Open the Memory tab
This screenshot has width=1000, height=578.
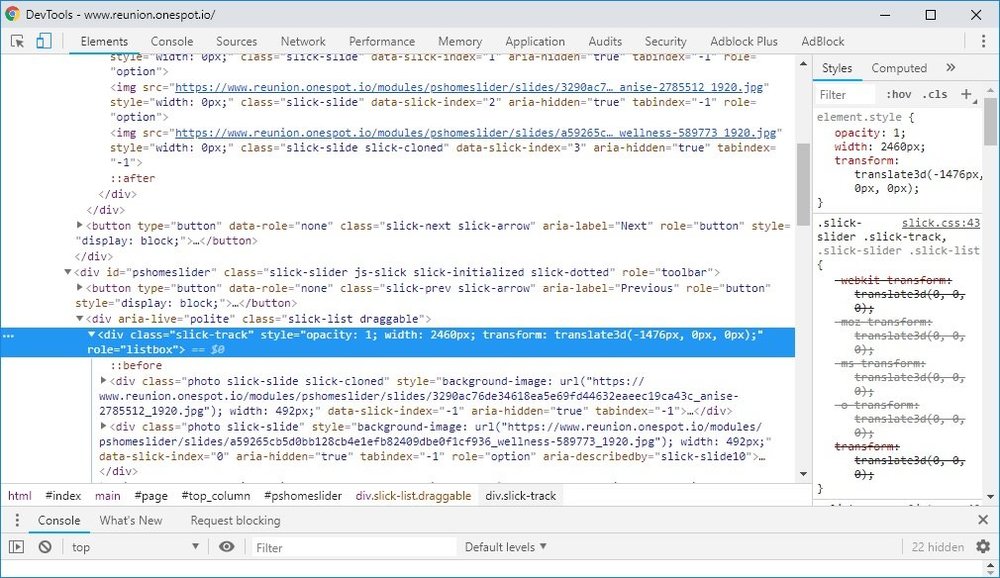(x=460, y=41)
